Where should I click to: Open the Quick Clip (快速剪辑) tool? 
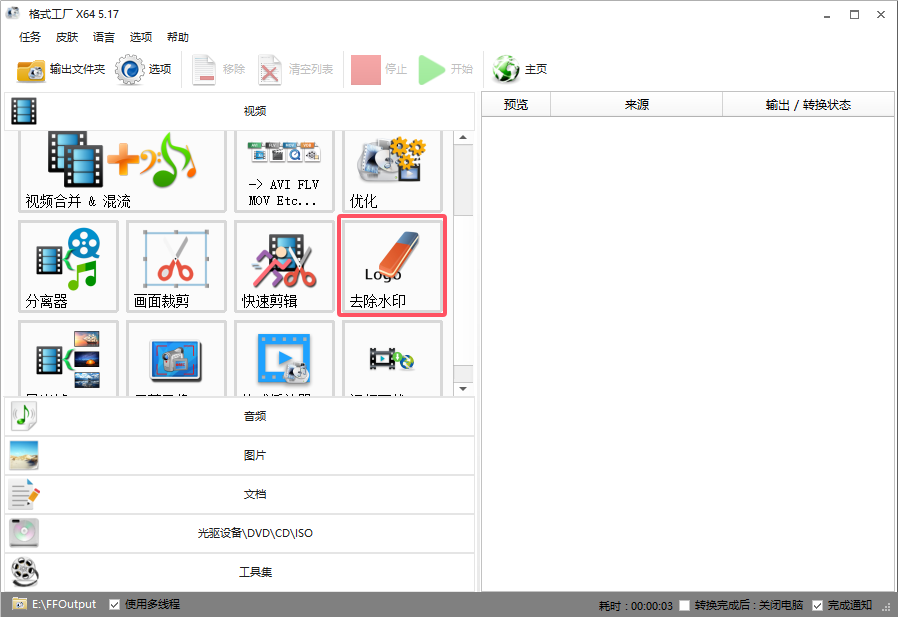coord(283,265)
